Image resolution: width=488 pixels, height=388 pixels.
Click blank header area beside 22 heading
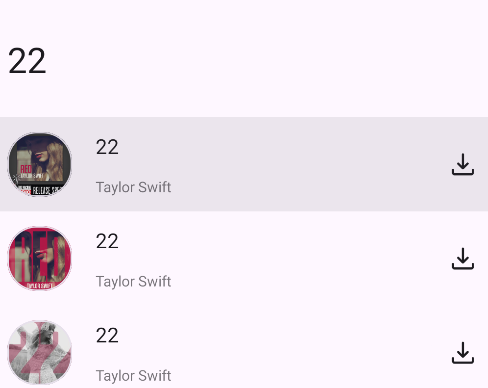click(x=267, y=61)
